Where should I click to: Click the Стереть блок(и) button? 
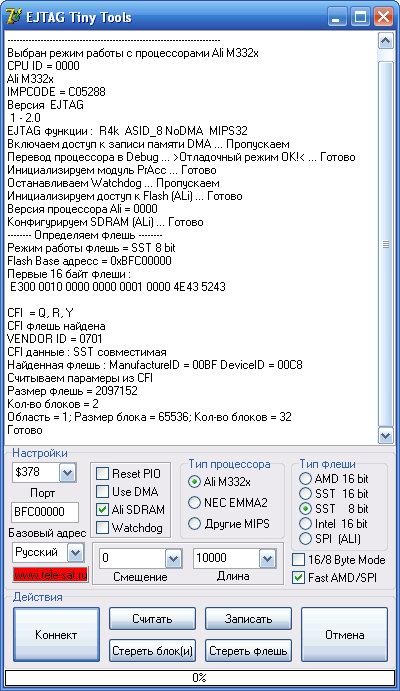click(152, 651)
